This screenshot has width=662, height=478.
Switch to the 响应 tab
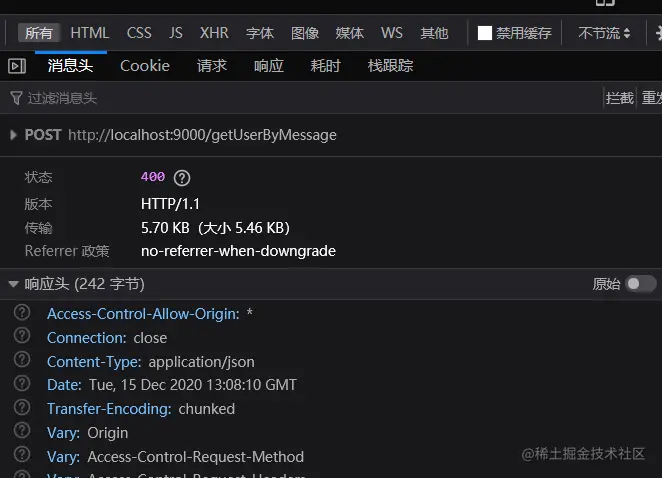(269, 66)
